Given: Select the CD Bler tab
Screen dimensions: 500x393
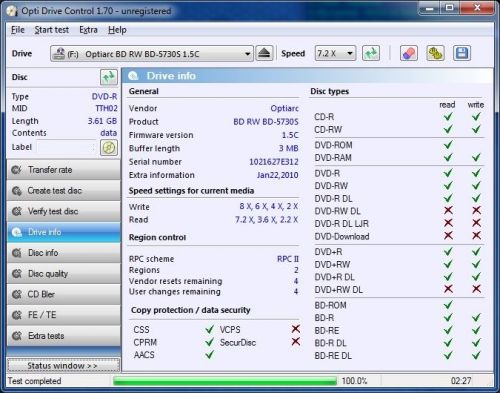Looking at the screenshot, I should [x=64, y=294].
